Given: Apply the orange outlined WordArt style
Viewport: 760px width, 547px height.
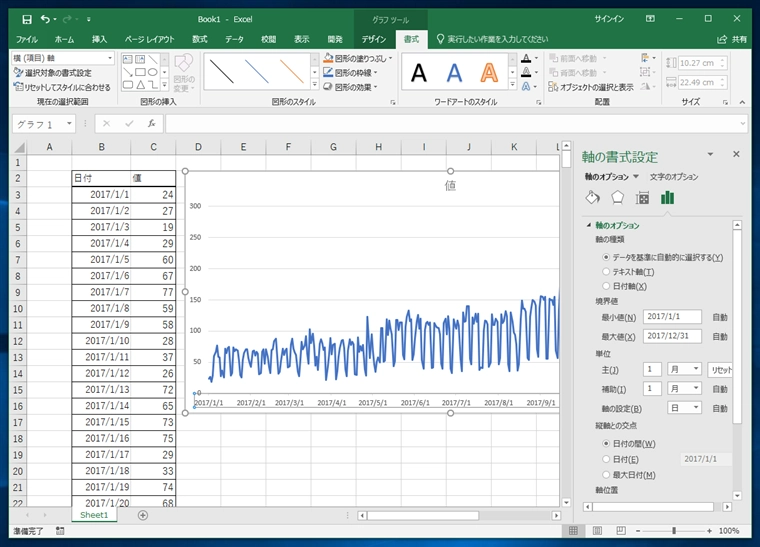Looking at the screenshot, I should 489,73.
